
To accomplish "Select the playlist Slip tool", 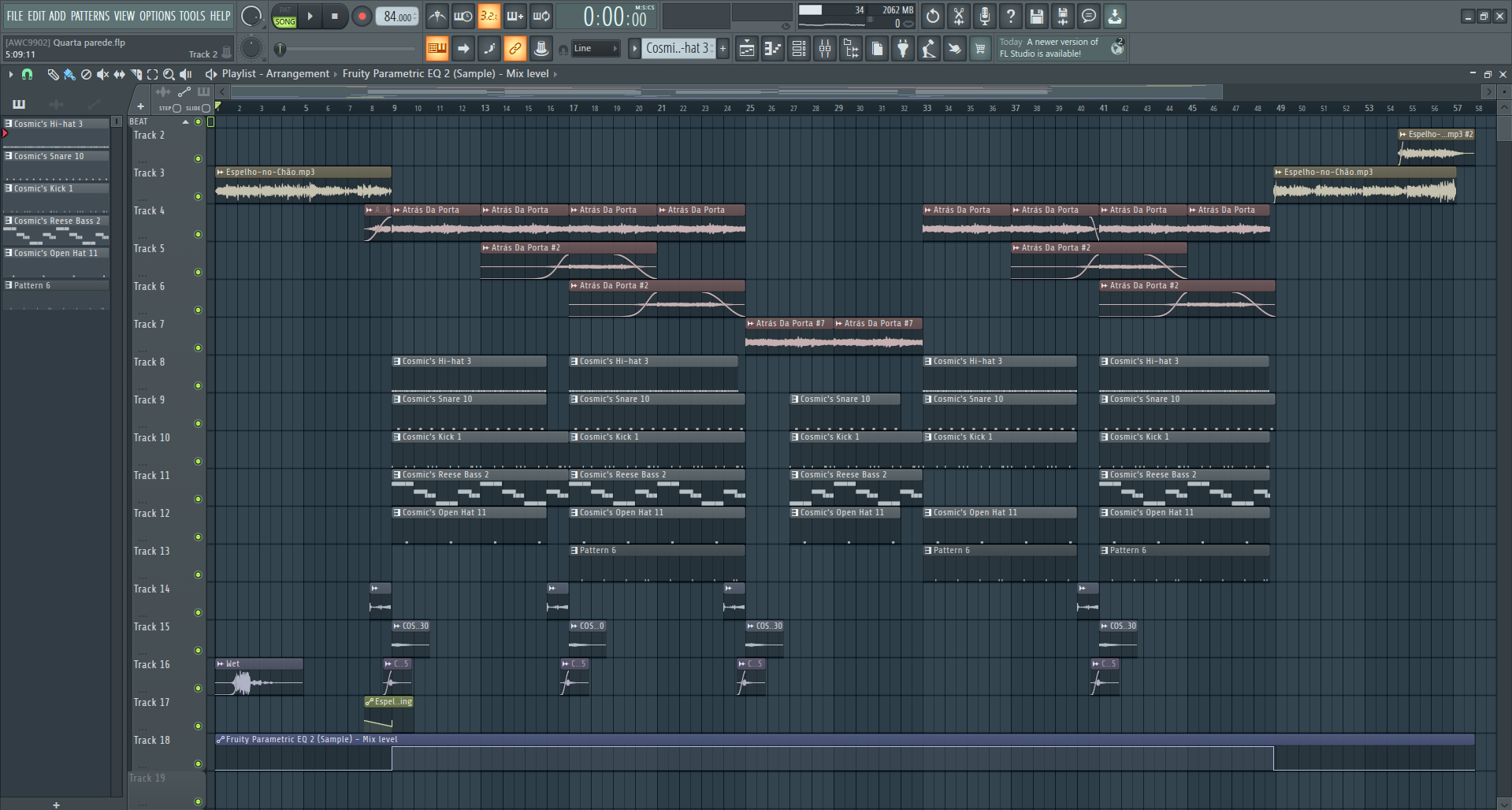I will click(119, 74).
